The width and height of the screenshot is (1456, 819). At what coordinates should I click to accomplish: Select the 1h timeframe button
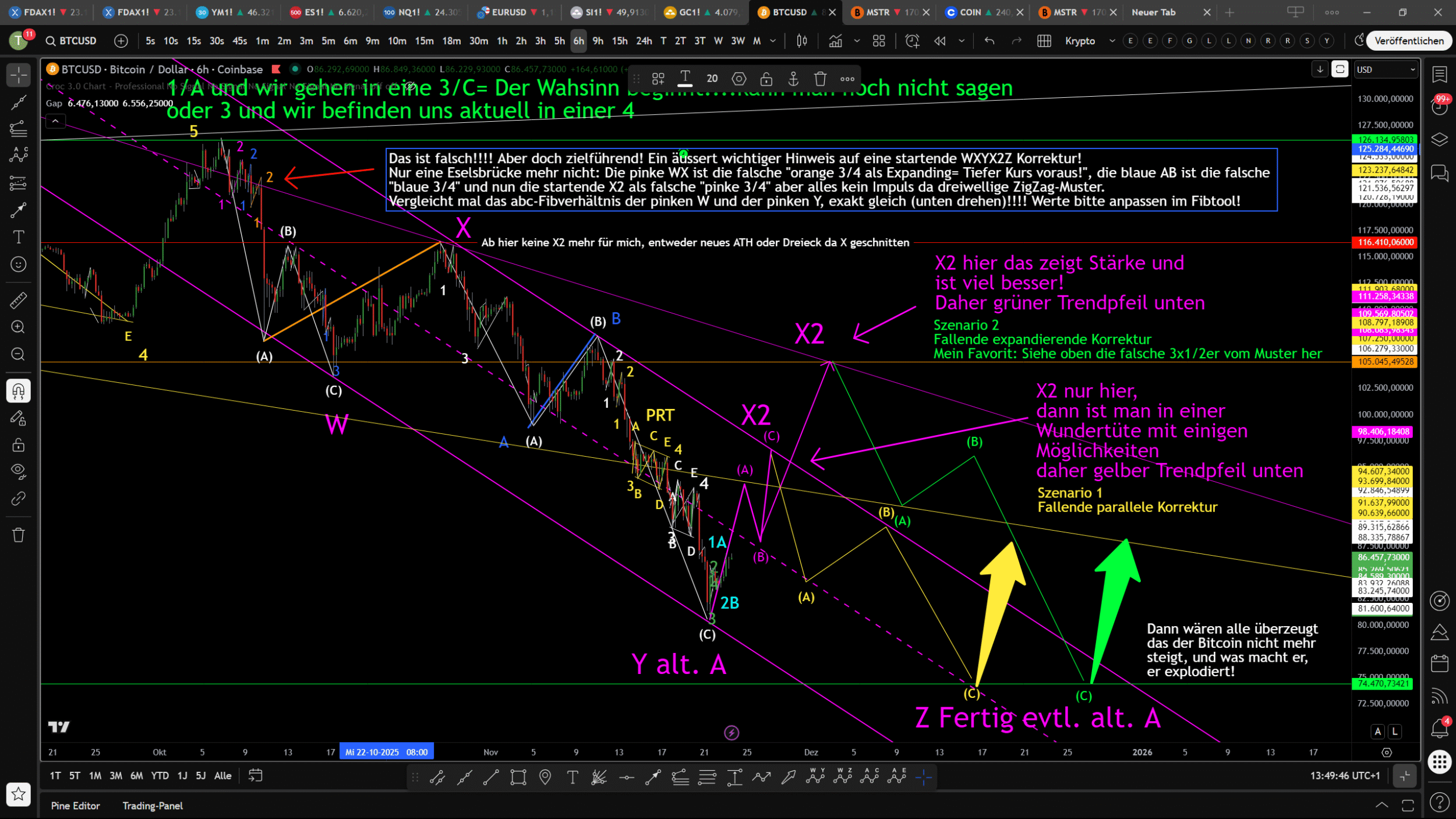(501, 41)
